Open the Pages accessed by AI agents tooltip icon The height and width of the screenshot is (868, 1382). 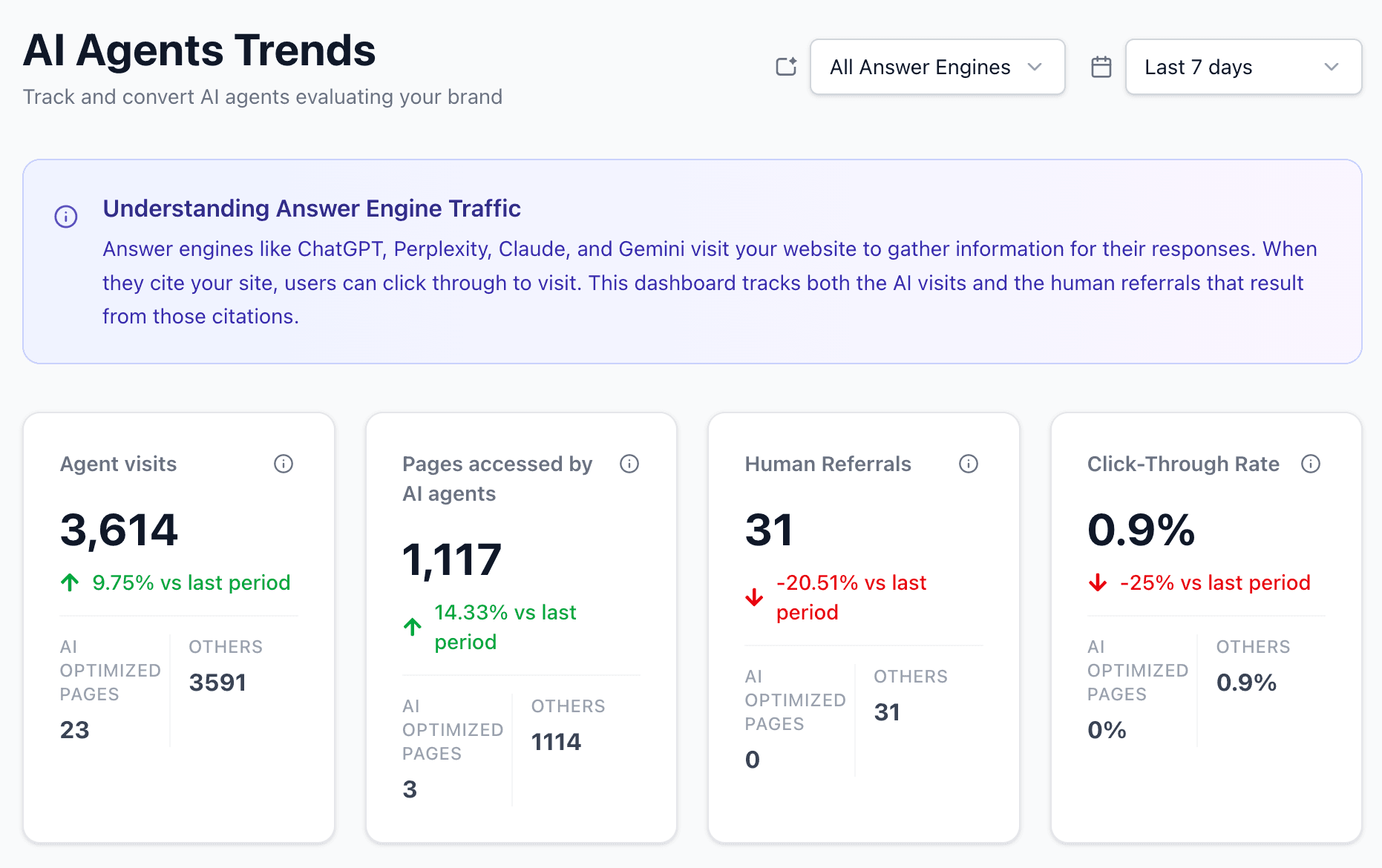(629, 464)
